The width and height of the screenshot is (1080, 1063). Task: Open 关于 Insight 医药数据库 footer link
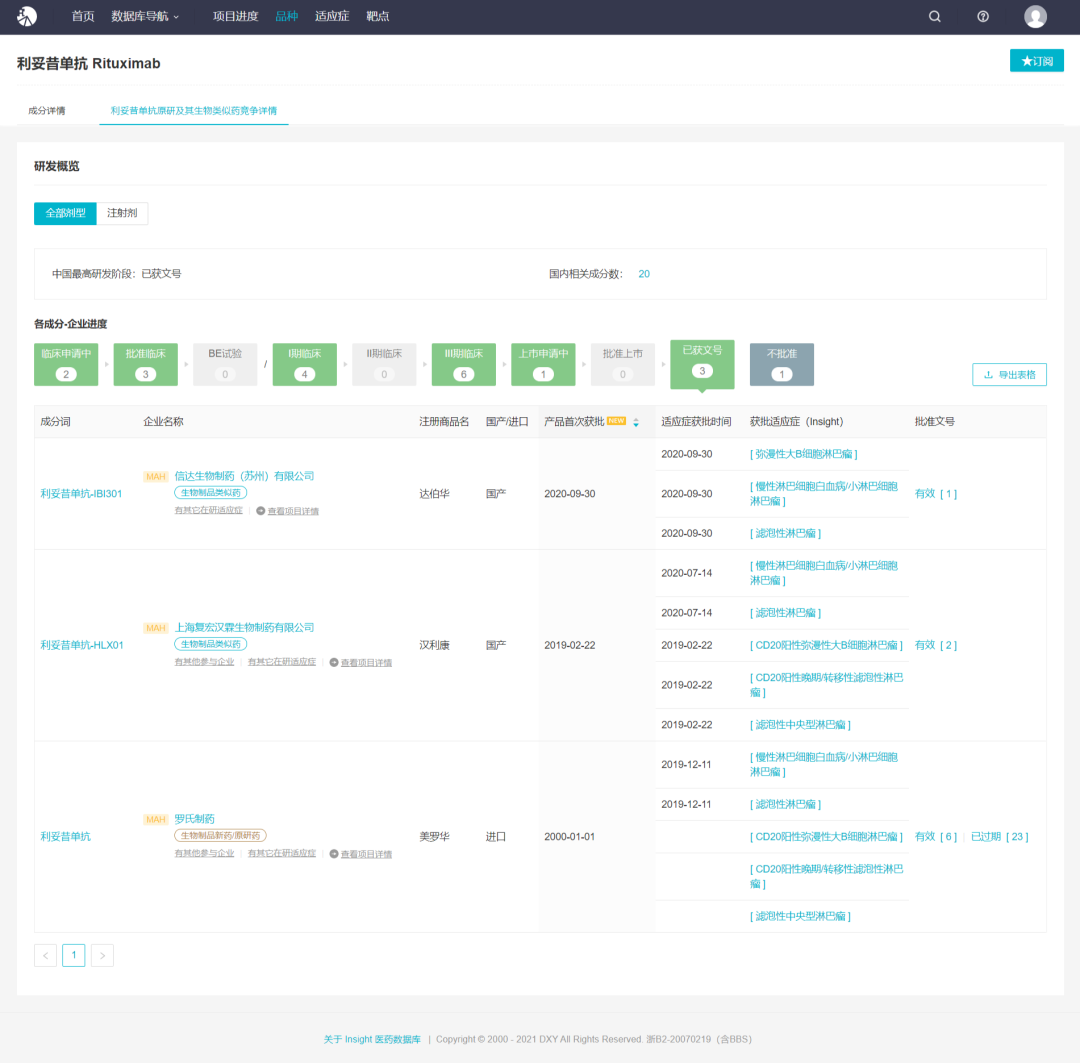click(x=373, y=1040)
